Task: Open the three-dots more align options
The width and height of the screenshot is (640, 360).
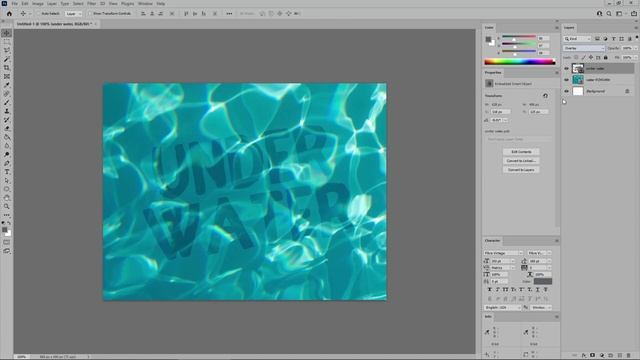Action: click(229, 13)
